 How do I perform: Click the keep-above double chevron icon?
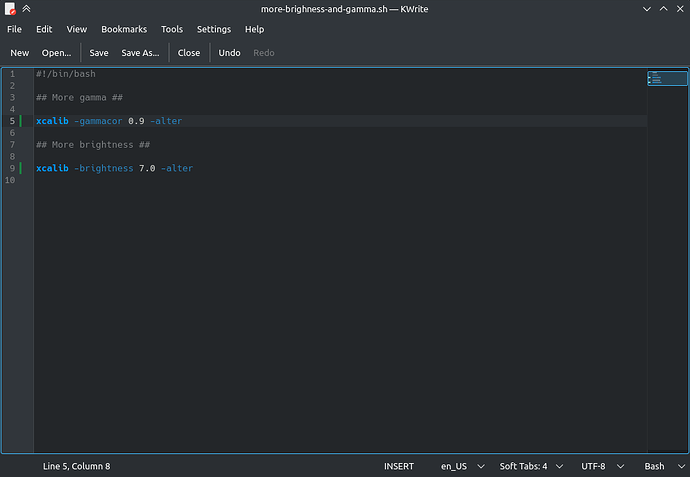(x=26, y=9)
